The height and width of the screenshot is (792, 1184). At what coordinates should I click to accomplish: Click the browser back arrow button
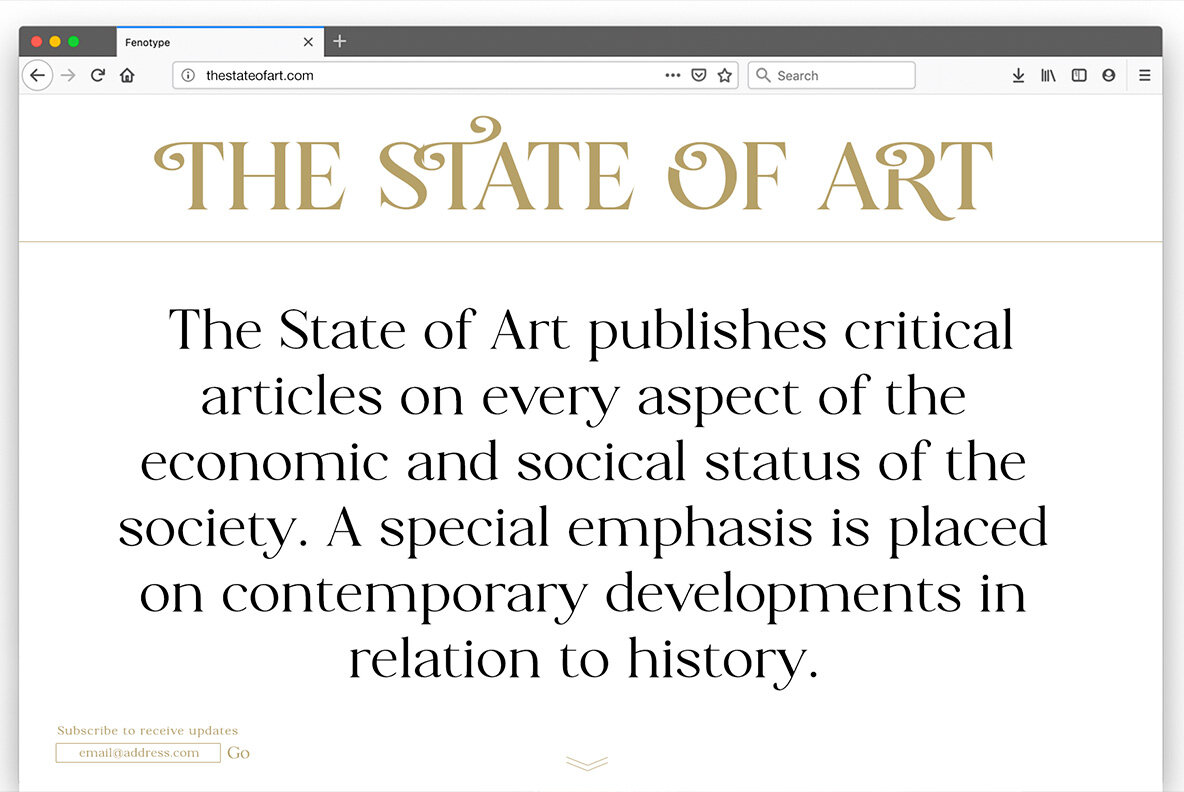point(37,75)
